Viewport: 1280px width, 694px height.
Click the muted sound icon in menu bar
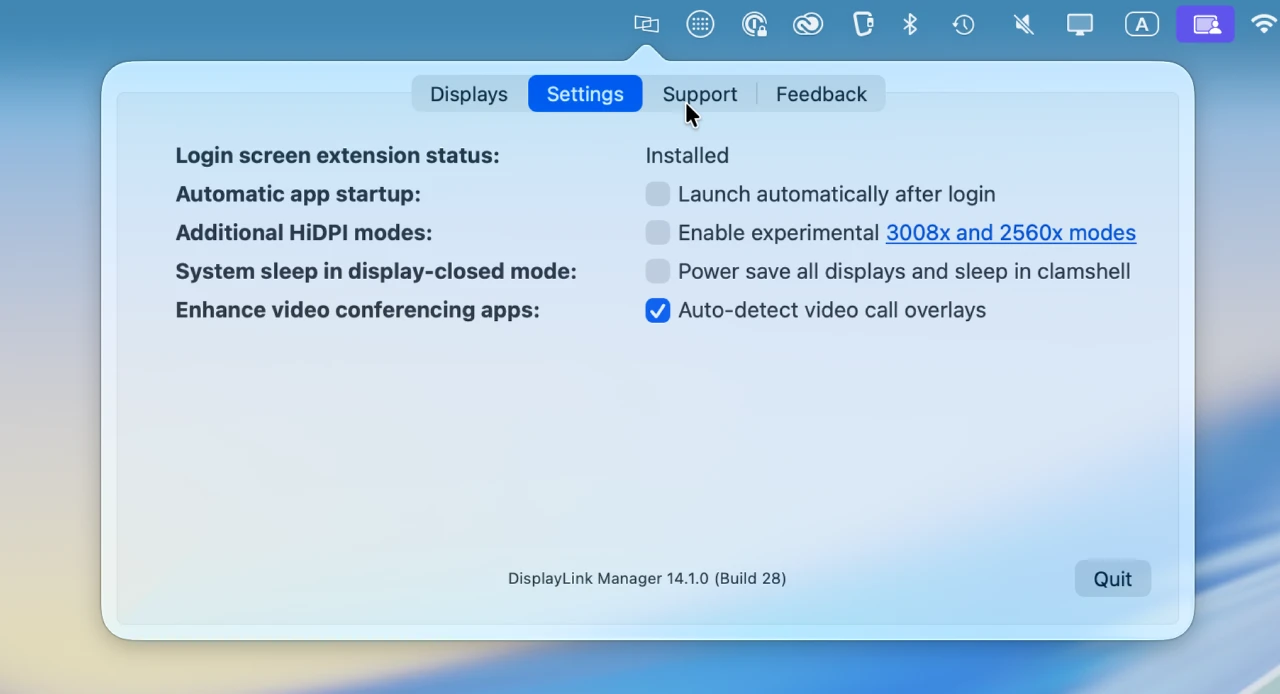tap(1022, 24)
